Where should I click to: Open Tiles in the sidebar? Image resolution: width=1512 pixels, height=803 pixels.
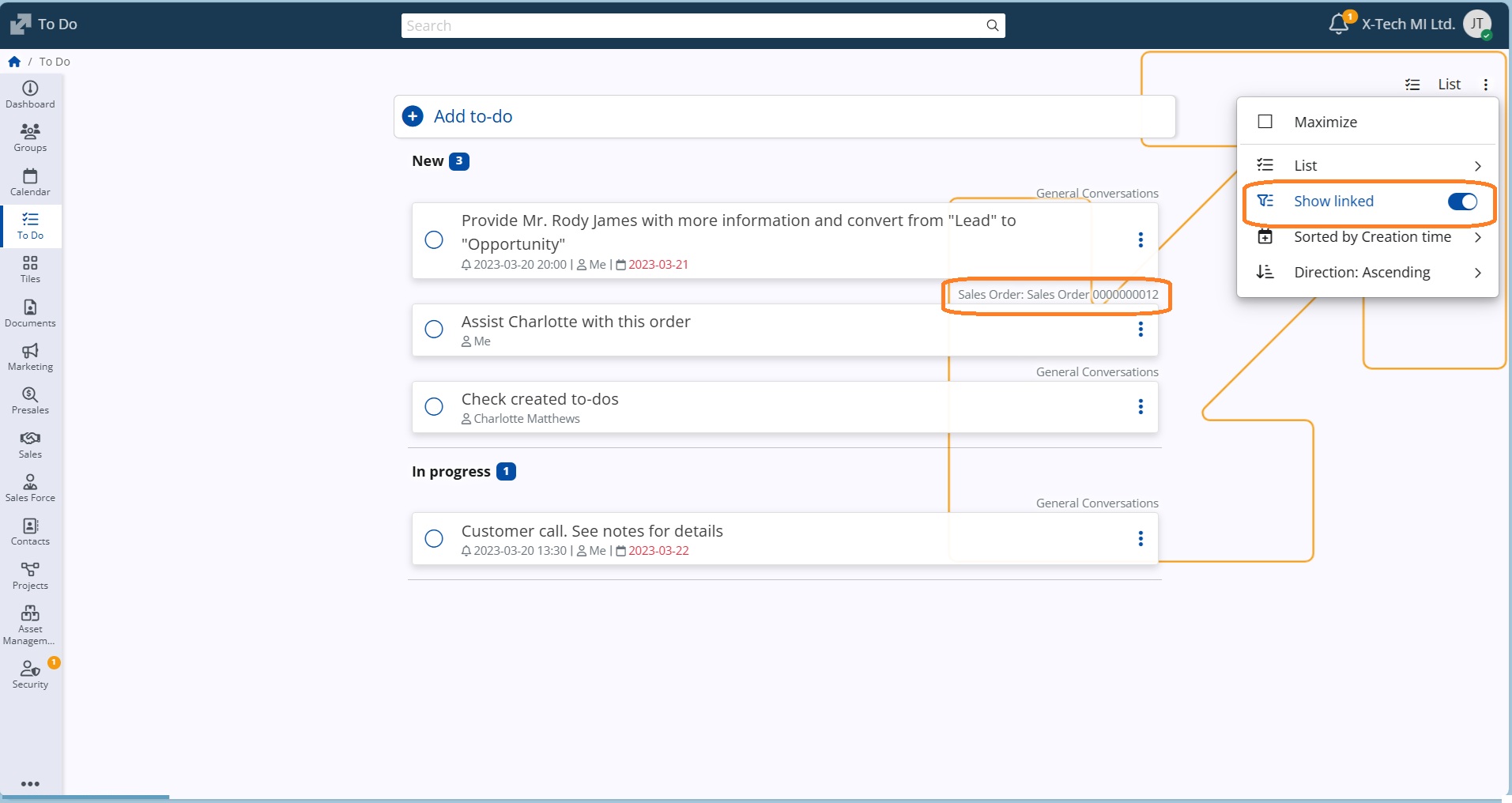coord(30,269)
